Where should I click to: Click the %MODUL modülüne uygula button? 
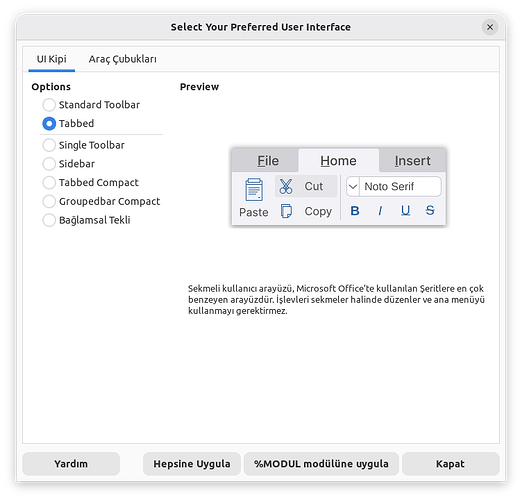(321, 464)
